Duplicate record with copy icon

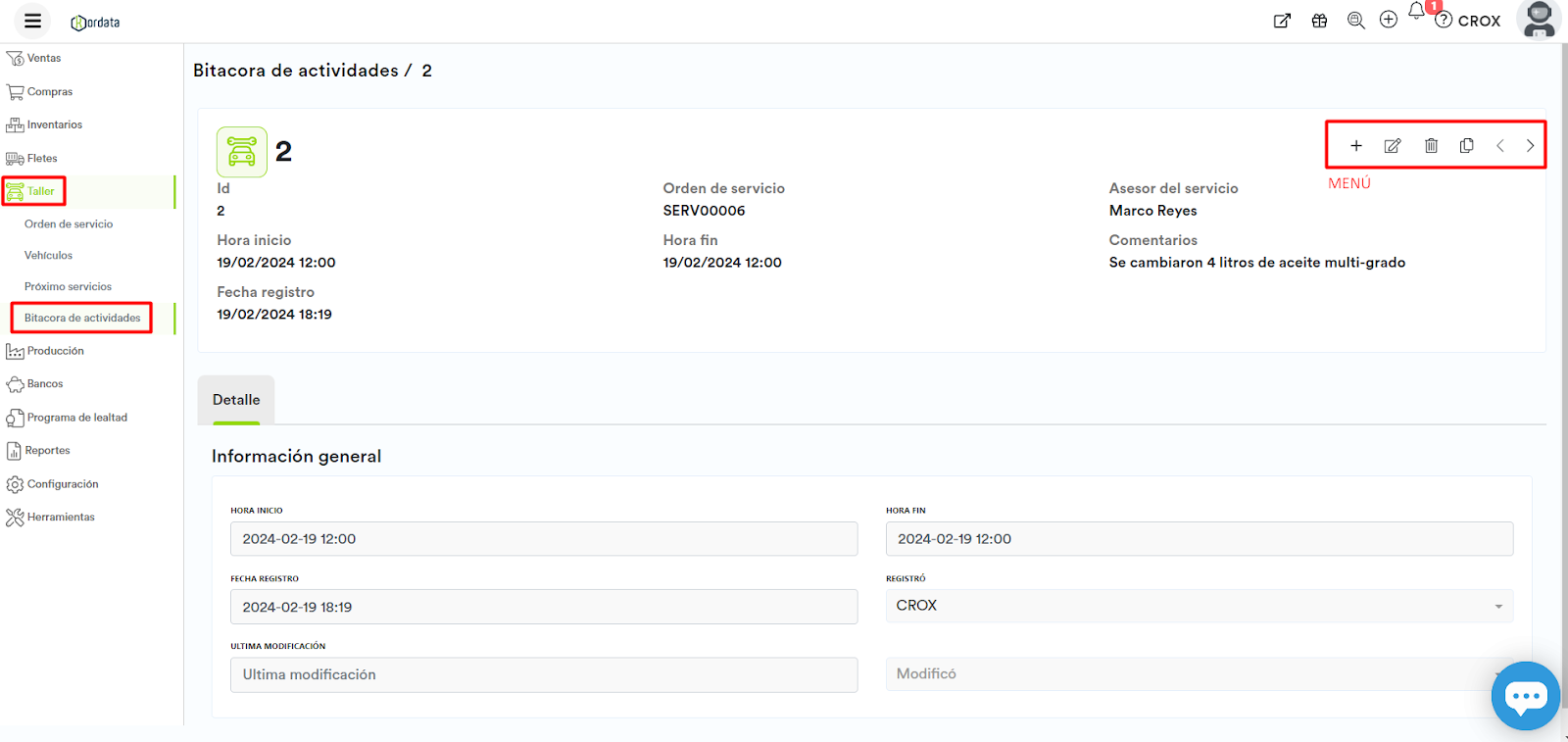click(1466, 146)
